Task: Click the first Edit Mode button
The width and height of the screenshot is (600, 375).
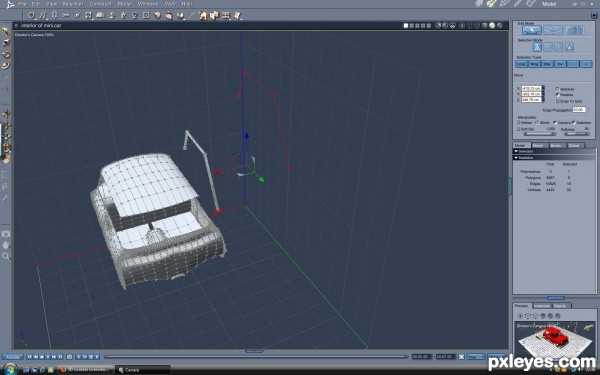Action: pos(532,30)
